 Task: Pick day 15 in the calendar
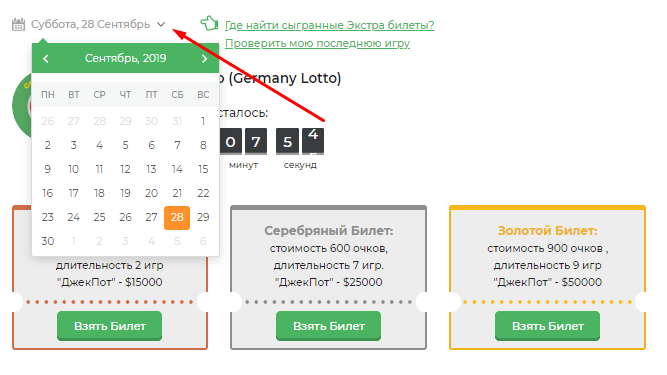click(x=203, y=169)
